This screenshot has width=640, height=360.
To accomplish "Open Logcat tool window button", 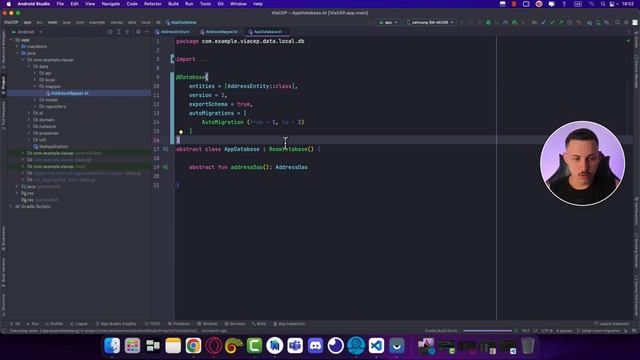I will [x=79, y=324].
